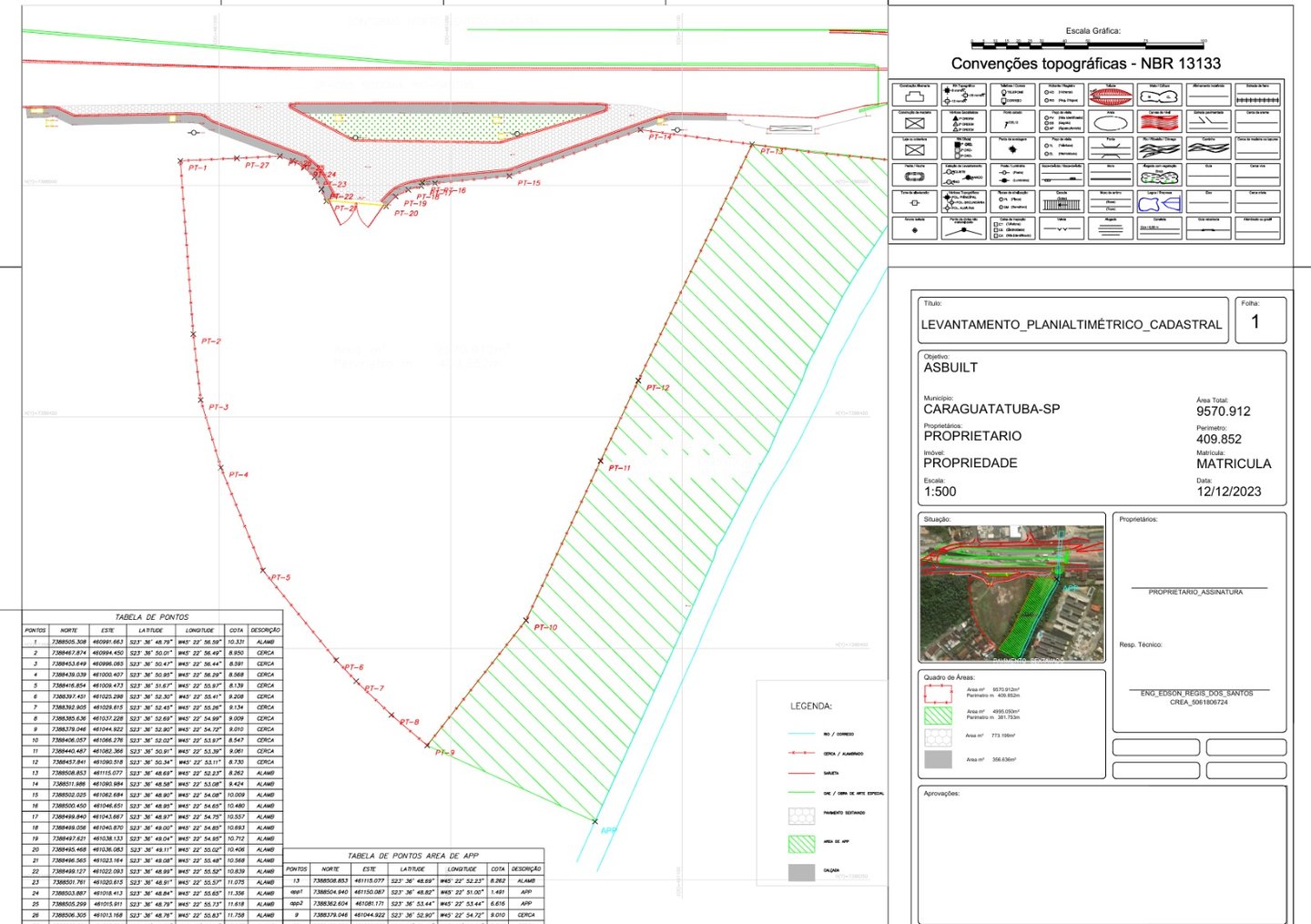Click the title "LEVANTAMENTO_PLANIALTIMÉTRICO_CADASTRAL"
The width and height of the screenshot is (1311, 924).
tap(1072, 324)
